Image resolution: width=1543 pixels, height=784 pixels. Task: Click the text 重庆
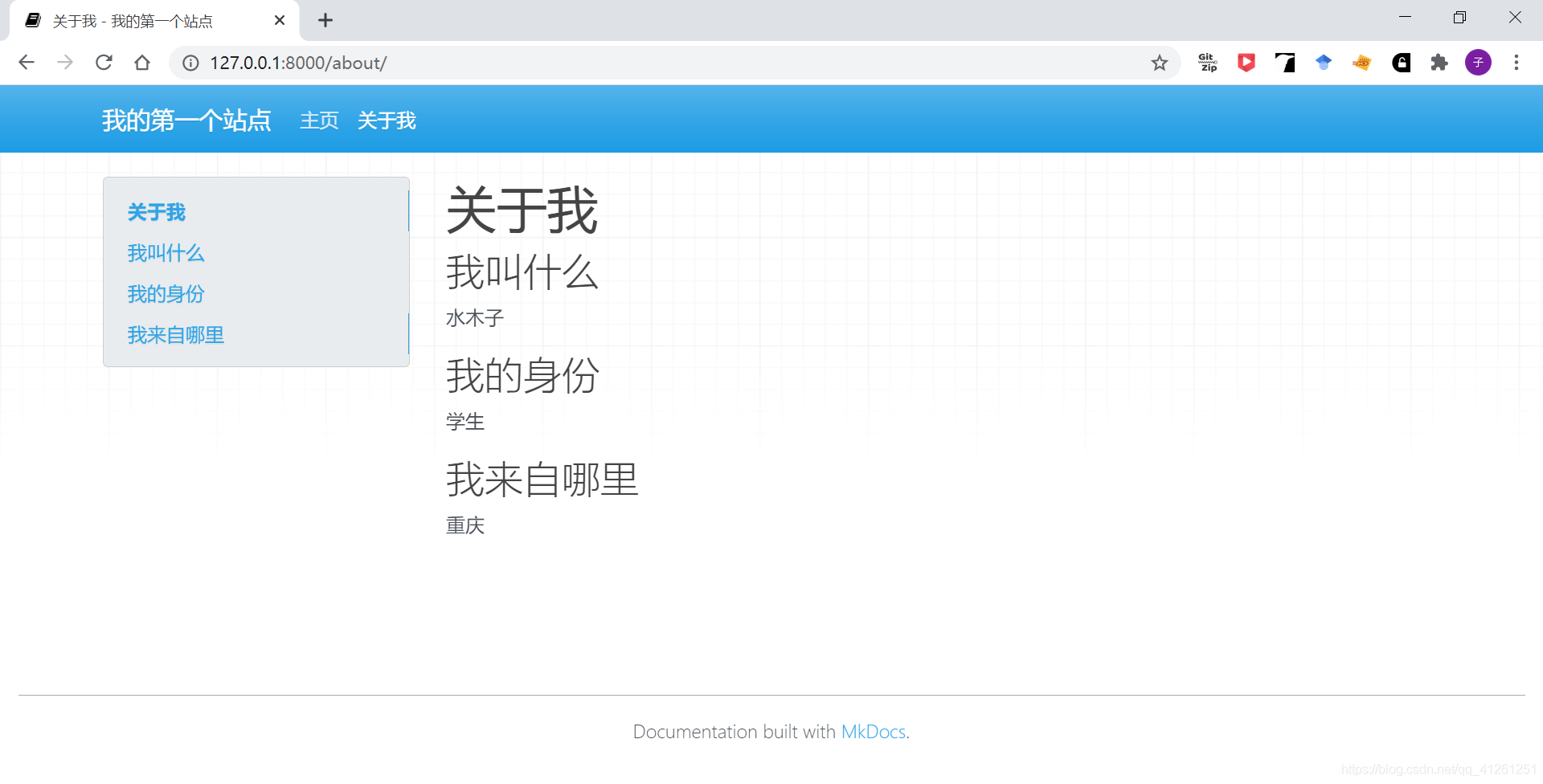click(465, 525)
